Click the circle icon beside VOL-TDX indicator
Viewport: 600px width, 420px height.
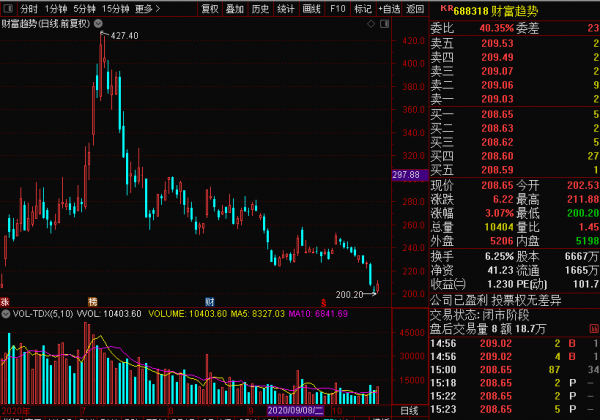5,314
